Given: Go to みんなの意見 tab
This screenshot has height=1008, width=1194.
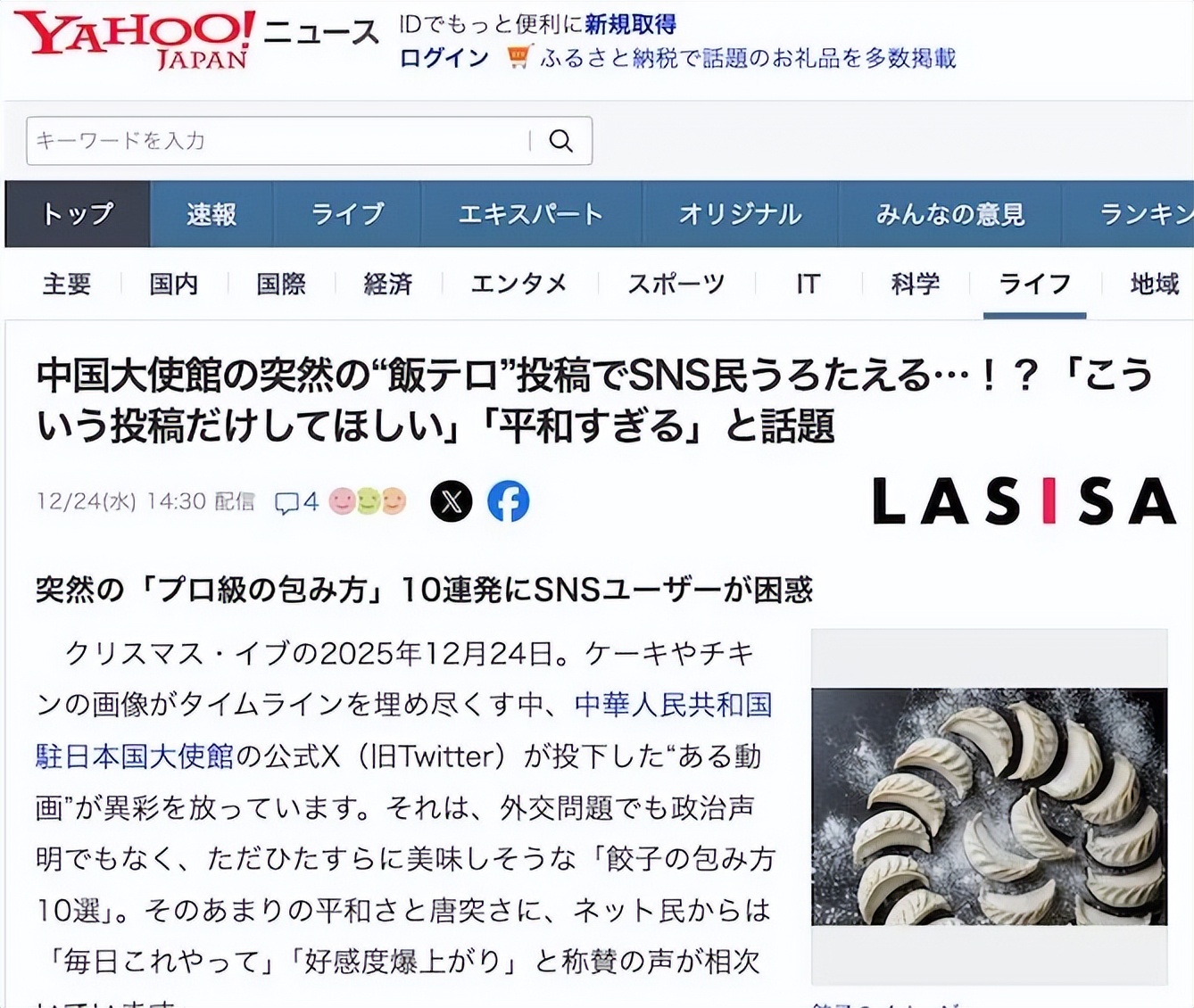Looking at the screenshot, I should coord(950,214).
